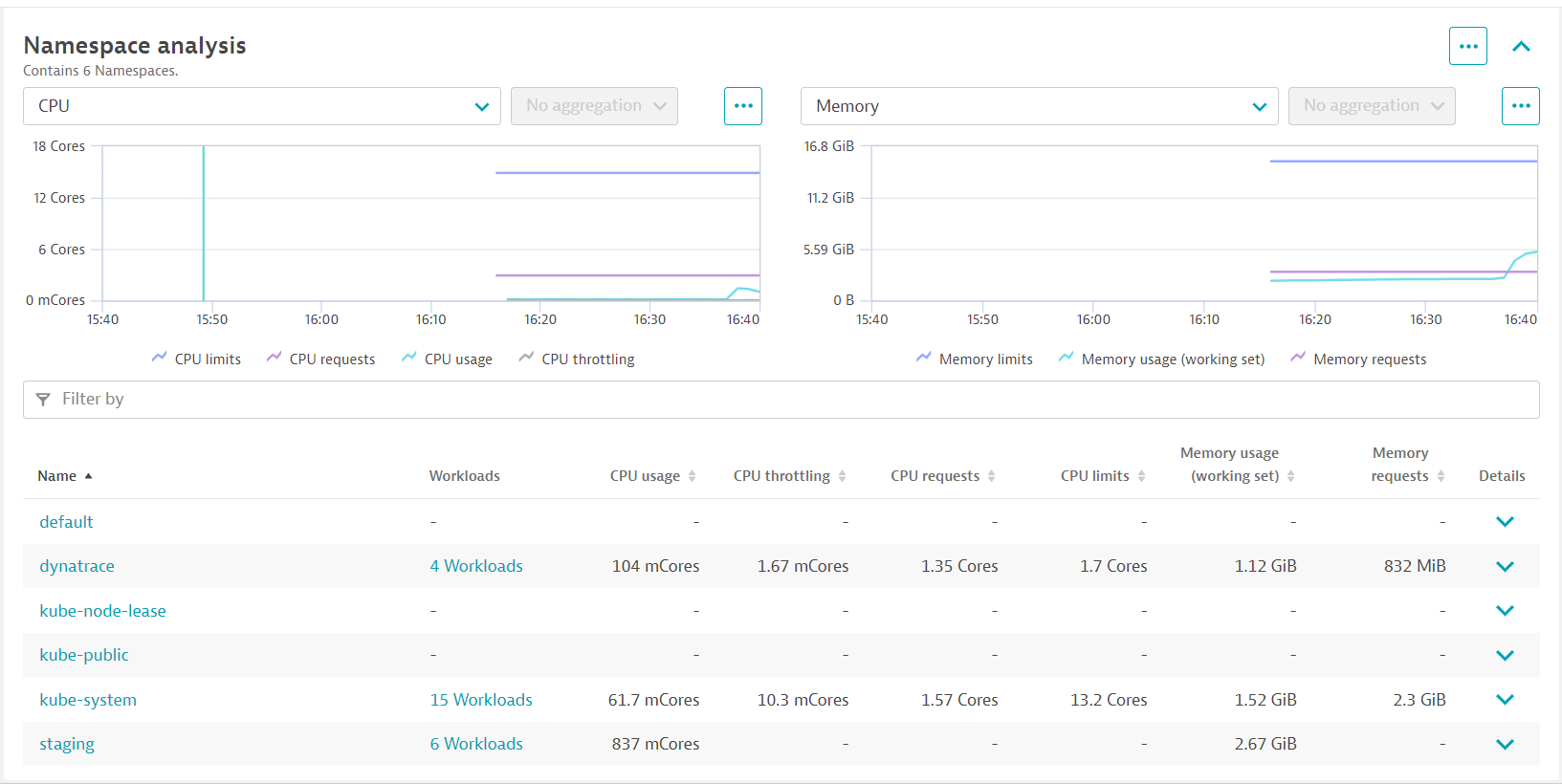Click the Filter by input field
This screenshot has width=1562, height=784.
[781, 400]
